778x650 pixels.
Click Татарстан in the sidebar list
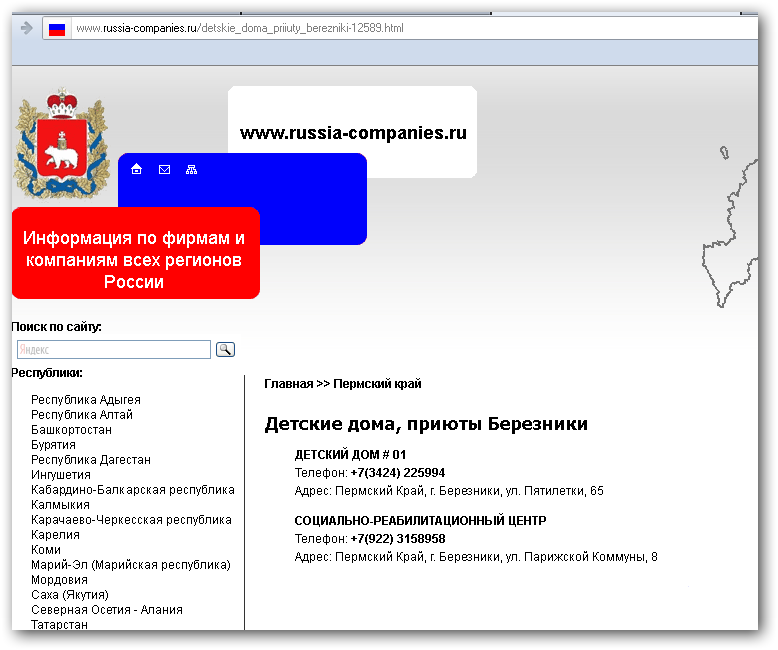click(x=59, y=624)
